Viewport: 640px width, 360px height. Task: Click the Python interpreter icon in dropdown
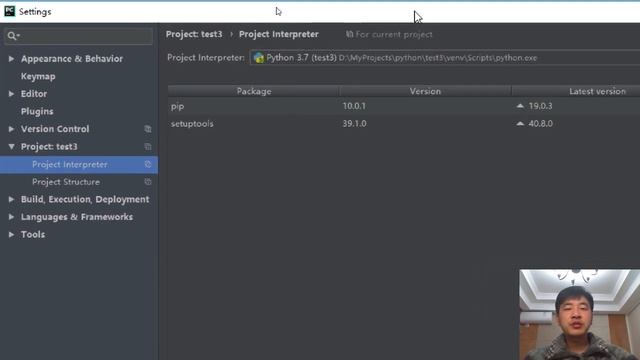(259, 58)
